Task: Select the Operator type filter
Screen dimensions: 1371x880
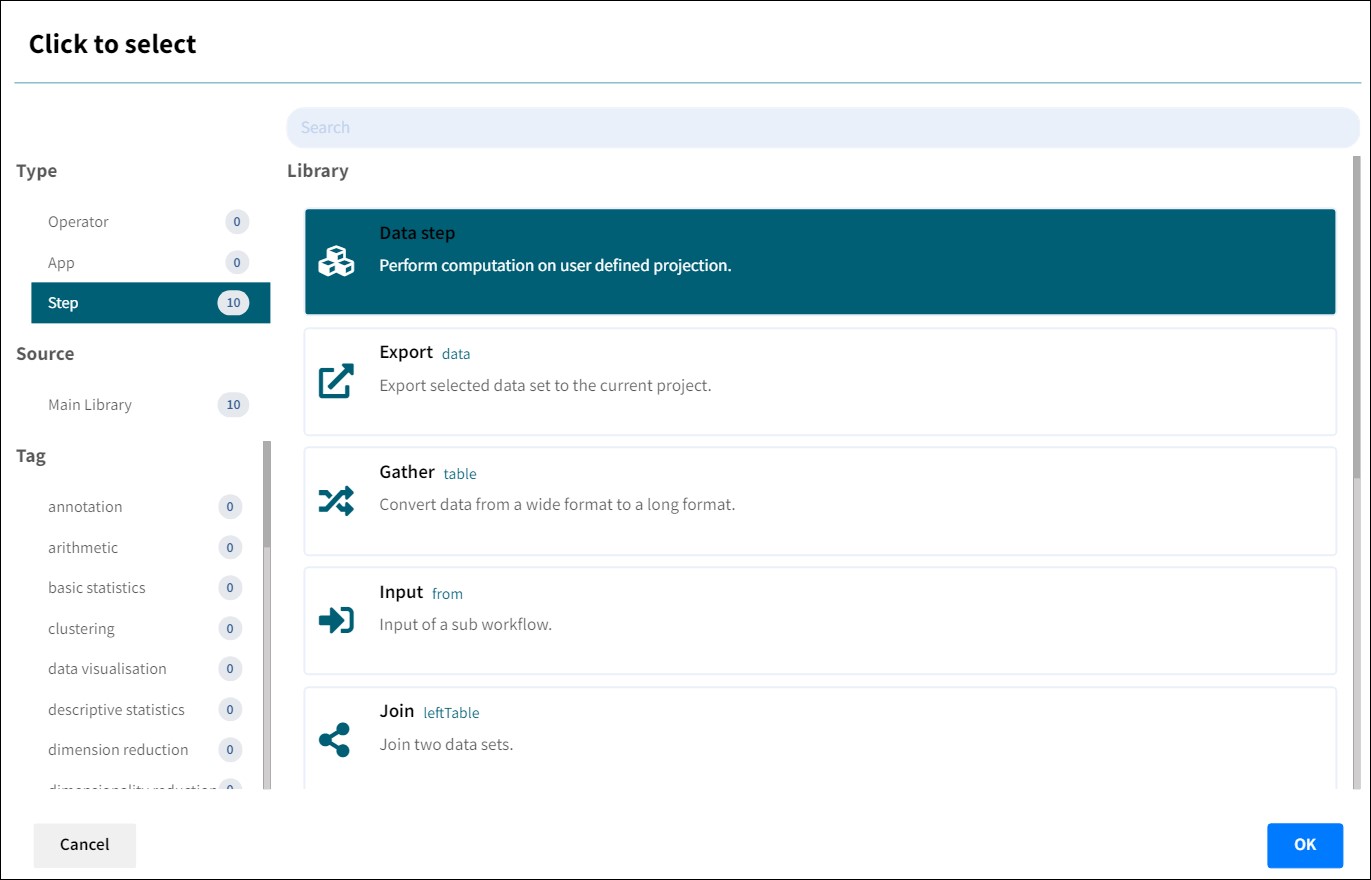Action: click(150, 222)
